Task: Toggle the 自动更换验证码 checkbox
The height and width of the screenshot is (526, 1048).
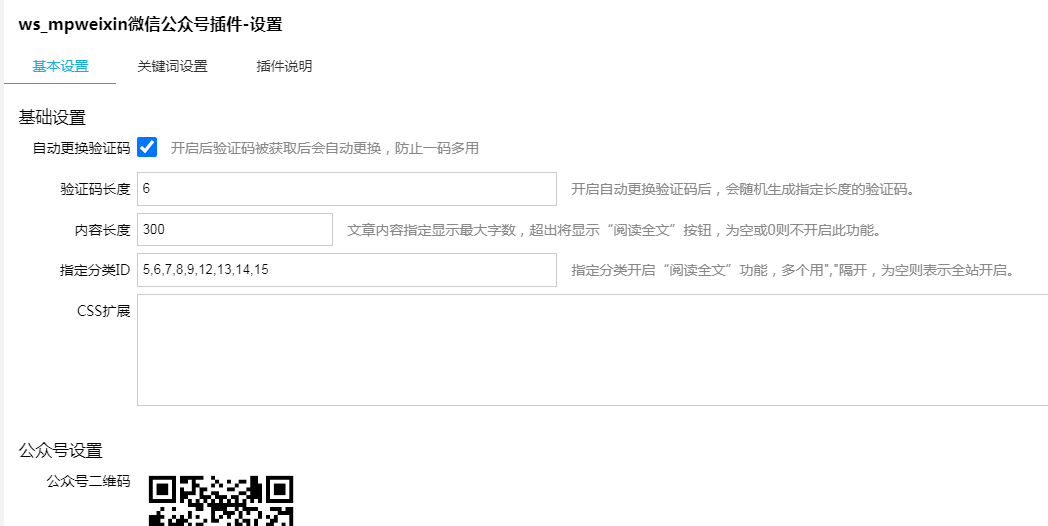Action: point(147,147)
